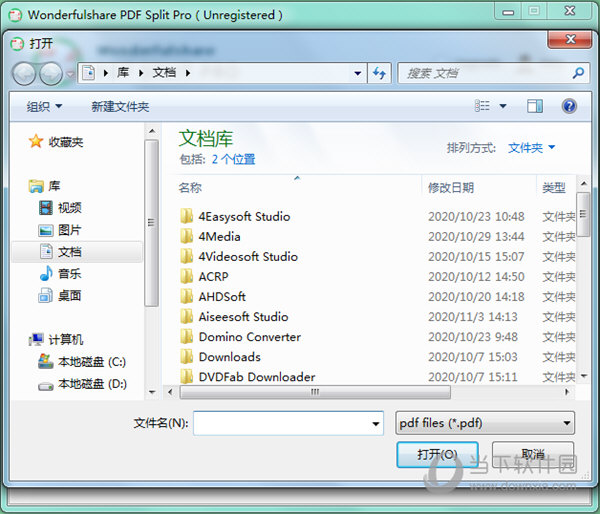Viewport: 600px width, 514px height.
Task: Click the file list scroll-down arrow
Action: 584,376
